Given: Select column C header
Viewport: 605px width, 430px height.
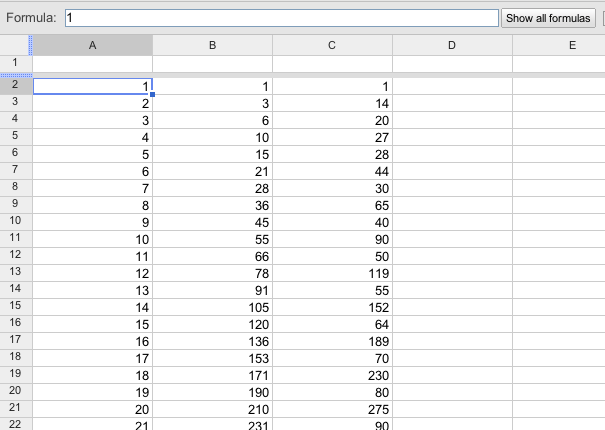Looking at the screenshot, I should pos(332,45).
